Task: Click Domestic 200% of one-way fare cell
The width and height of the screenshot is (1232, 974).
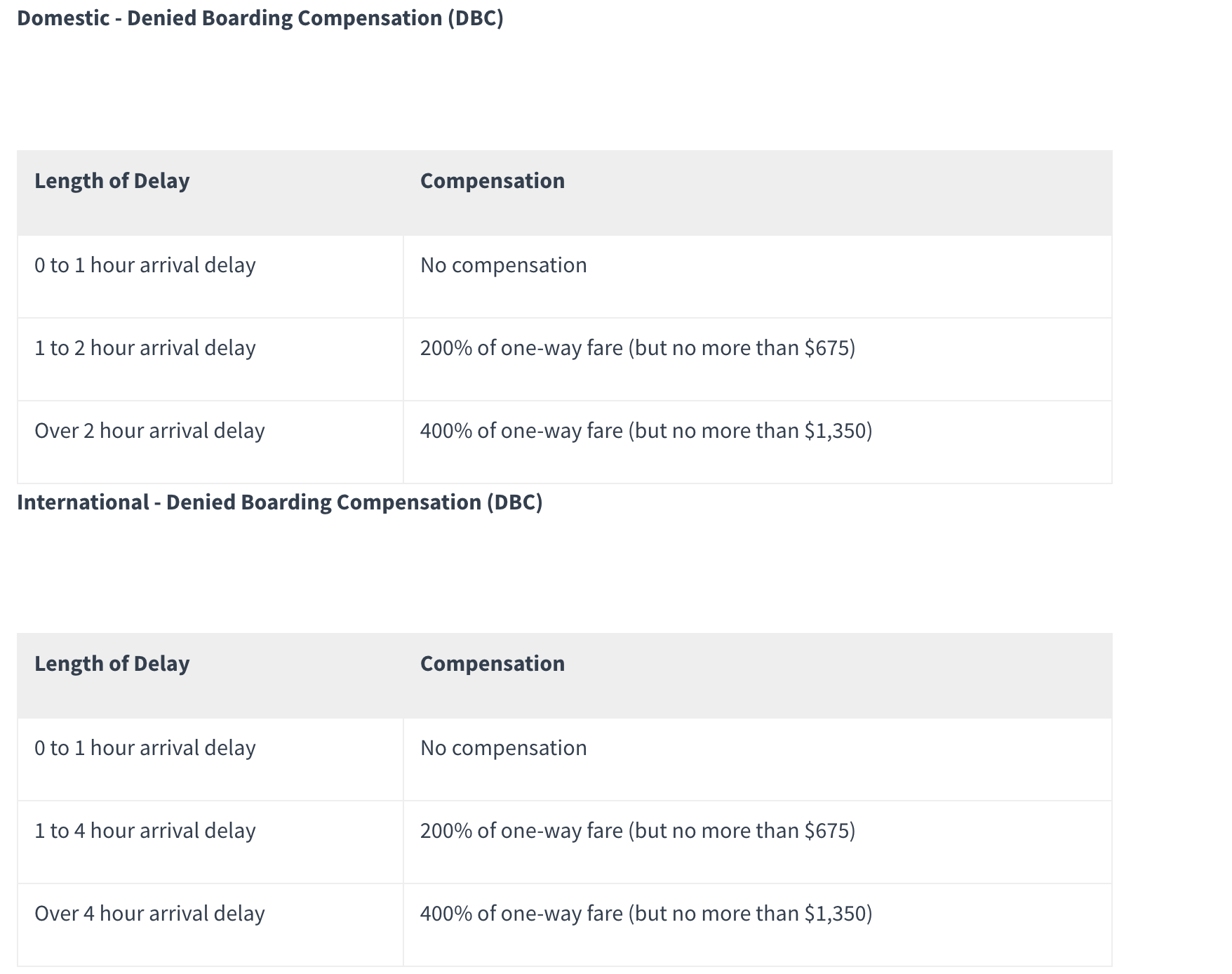Action: 637,348
